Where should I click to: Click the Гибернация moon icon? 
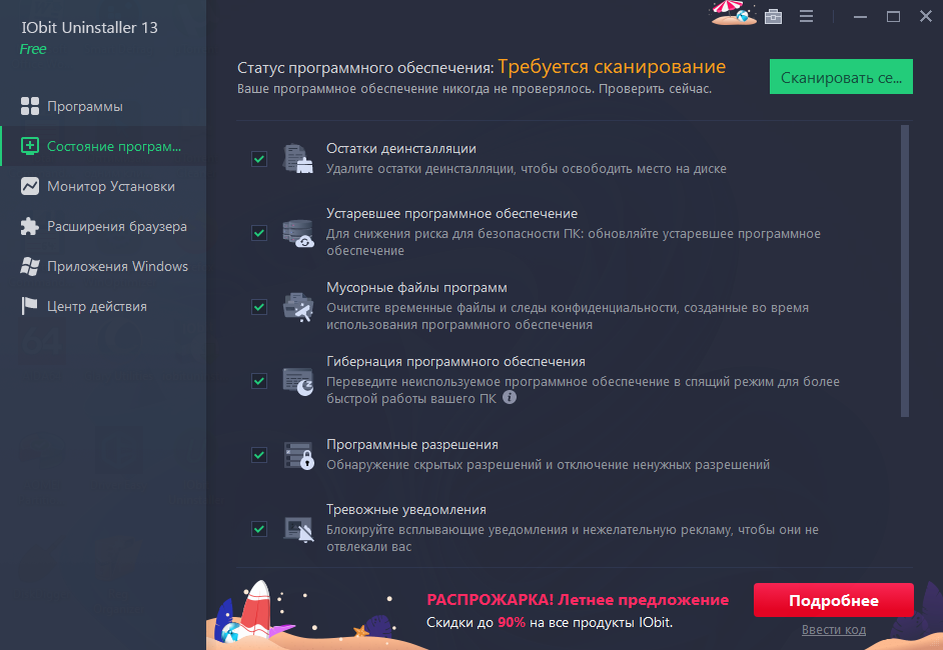point(298,381)
